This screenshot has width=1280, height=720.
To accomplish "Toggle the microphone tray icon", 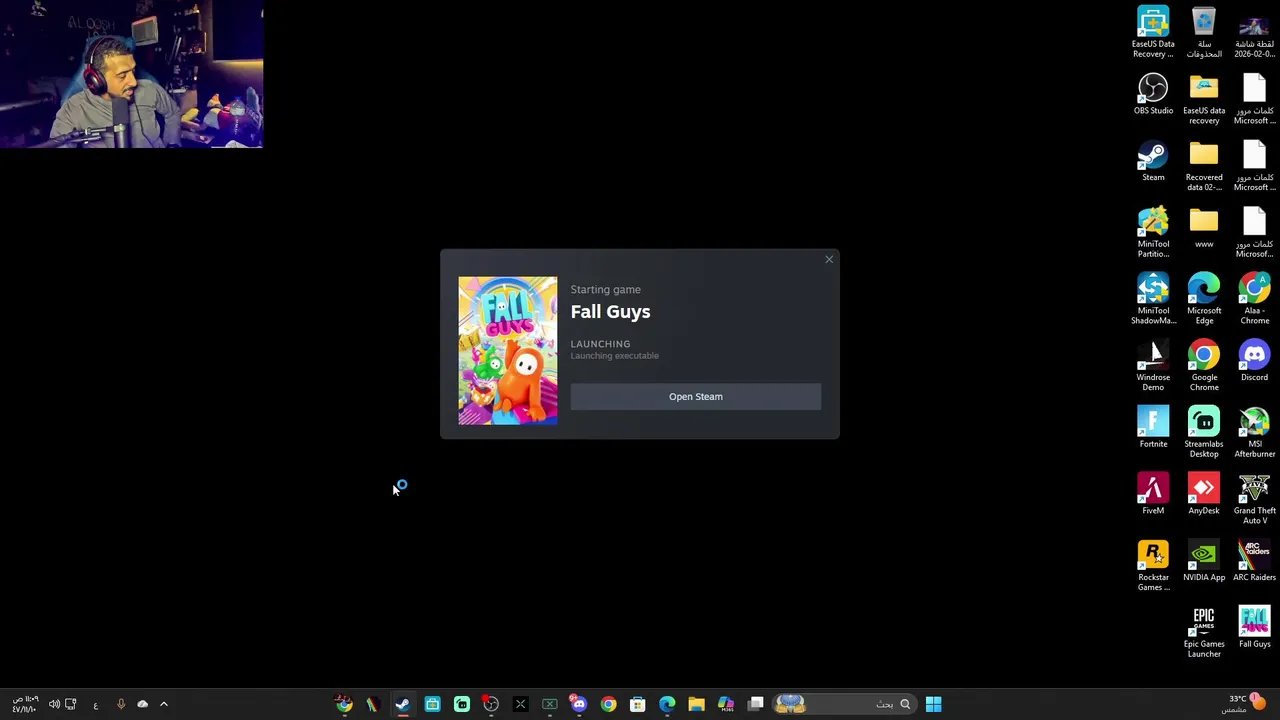I will pos(121,704).
